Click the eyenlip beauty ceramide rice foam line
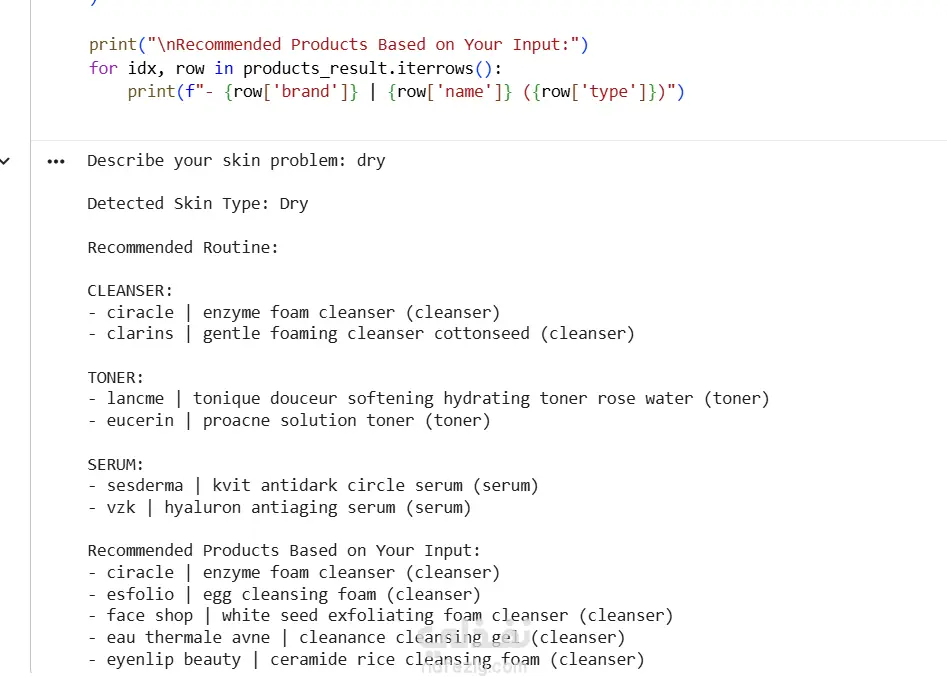Screen dimensions: 947x677 point(366,659)
